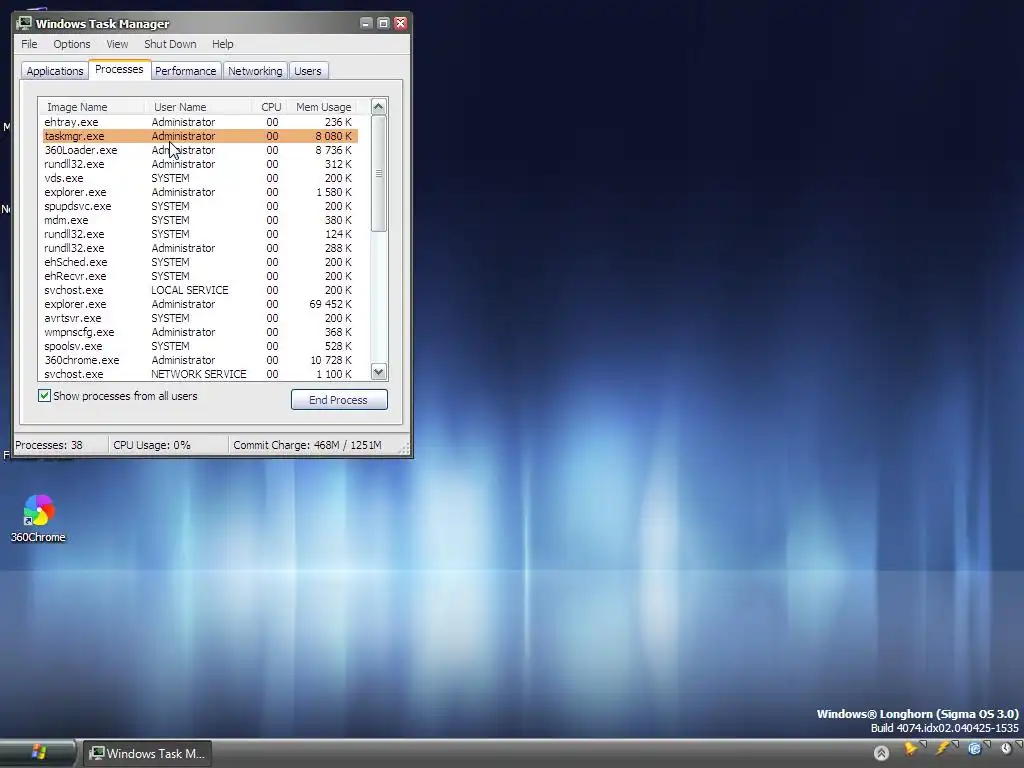Select rundll32.exe using 124 K memory

pyautogui.click(x=200, y=234)
